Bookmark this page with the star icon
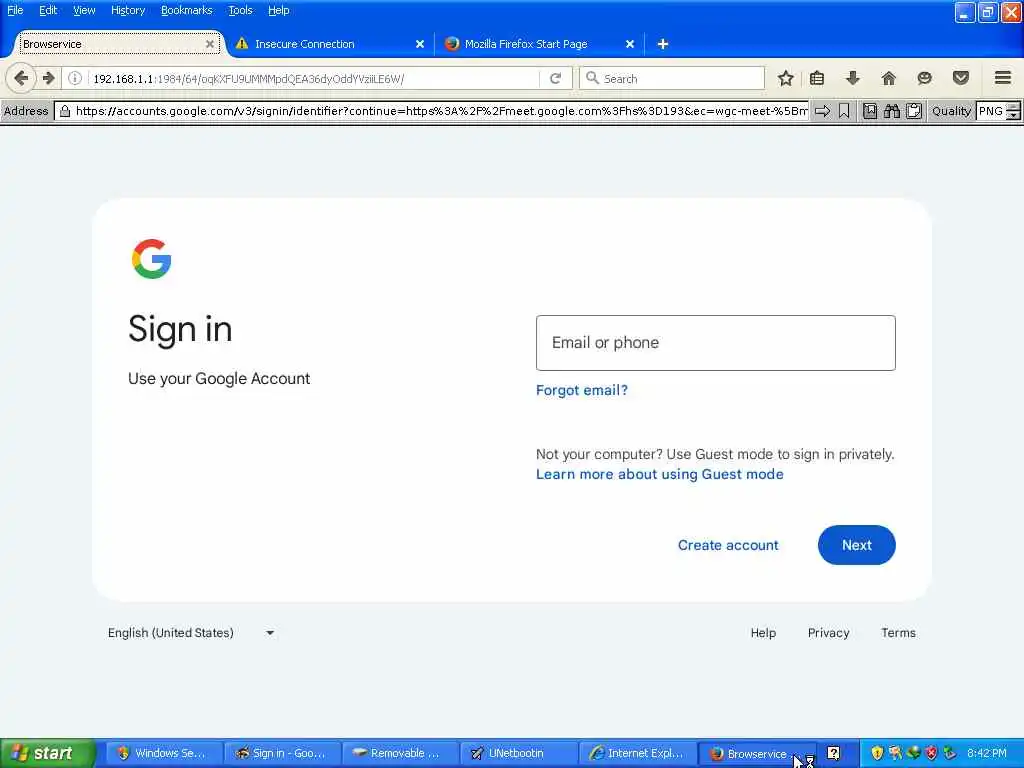 click(786, 78)
